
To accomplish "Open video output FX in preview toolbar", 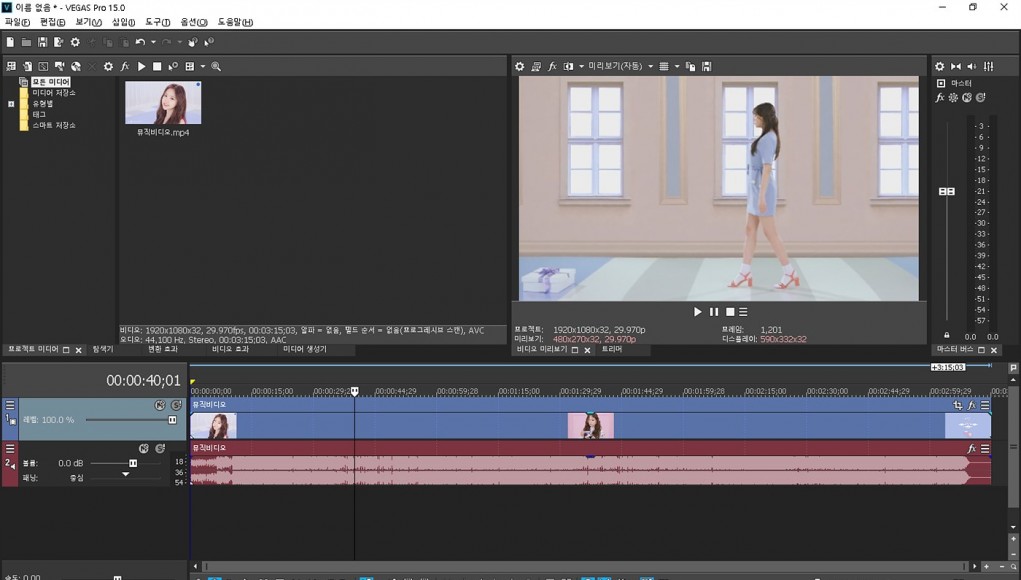I will [552, 66].
